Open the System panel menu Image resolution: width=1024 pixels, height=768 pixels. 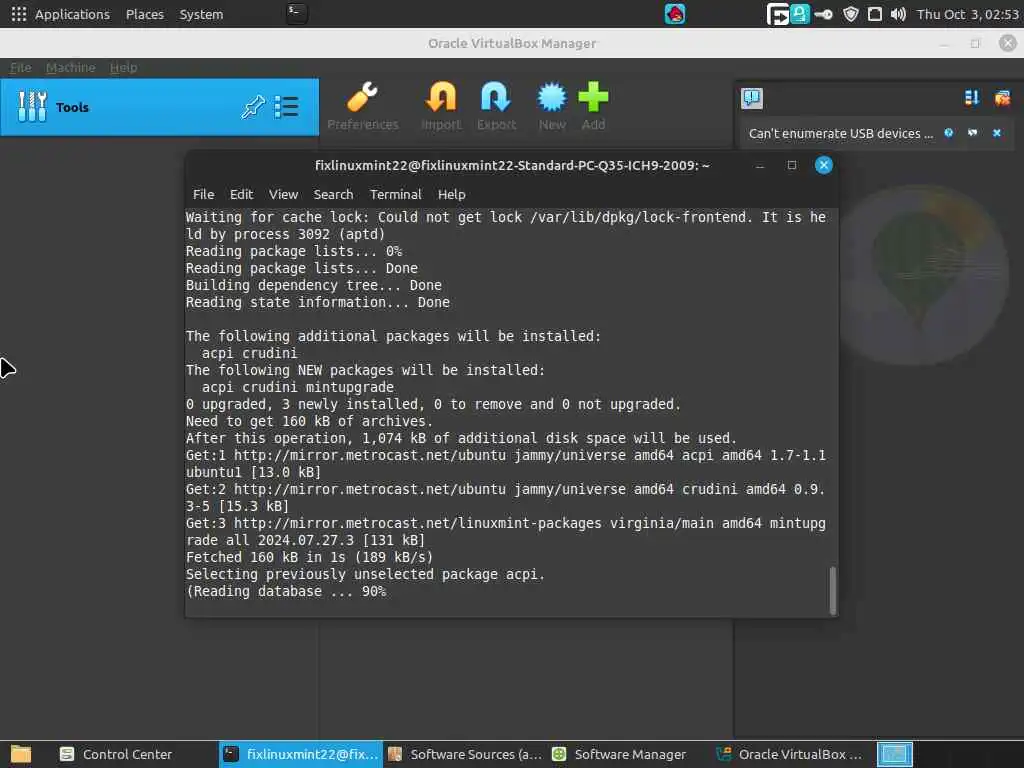(x=201, y=14)
